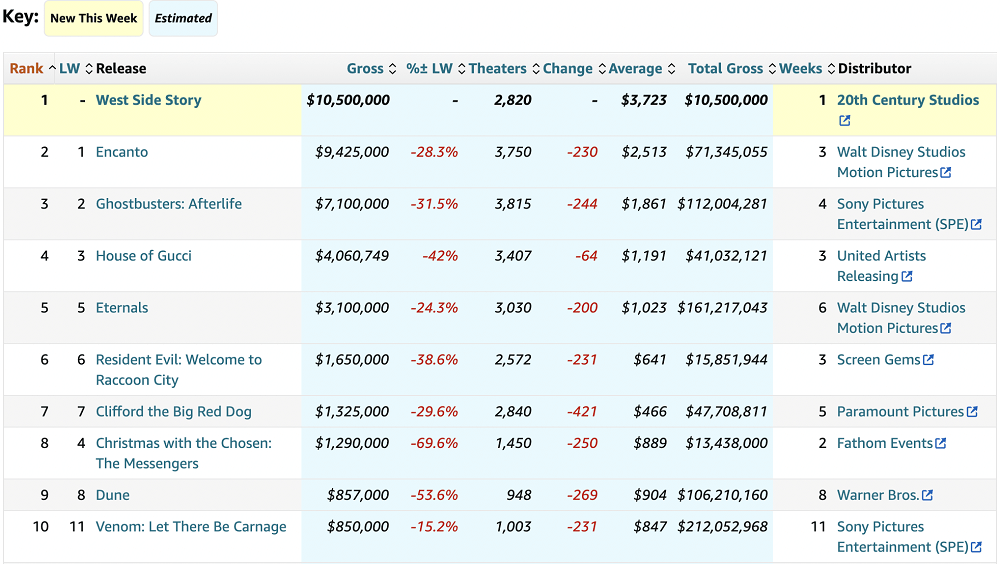Click external link icon beside United Artists Releasing
This screenshot has height=564, width=1000.
tap(907, 276)
